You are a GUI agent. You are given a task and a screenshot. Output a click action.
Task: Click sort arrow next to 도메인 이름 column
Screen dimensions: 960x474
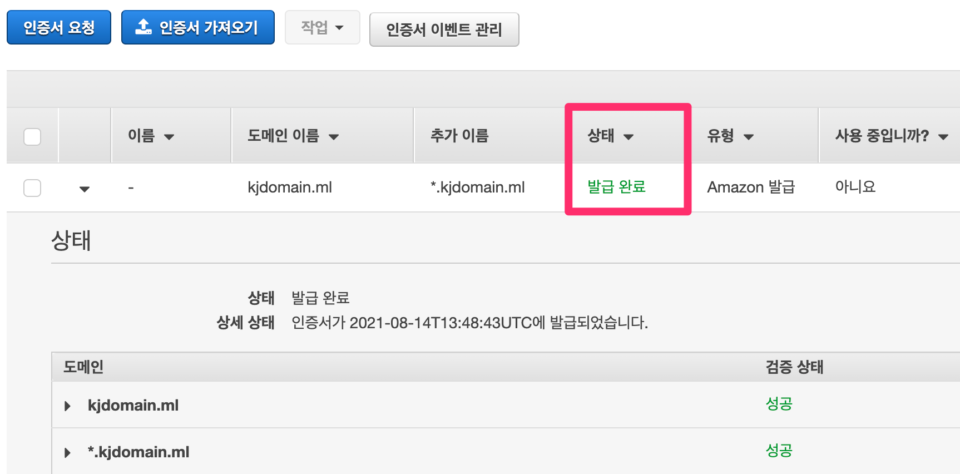[x=334, y=137]
